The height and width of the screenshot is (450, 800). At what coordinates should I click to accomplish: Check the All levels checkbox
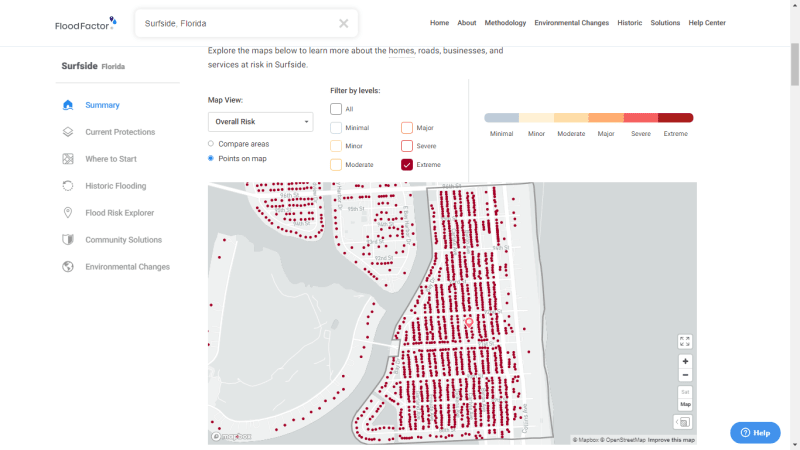click(336, 109)
